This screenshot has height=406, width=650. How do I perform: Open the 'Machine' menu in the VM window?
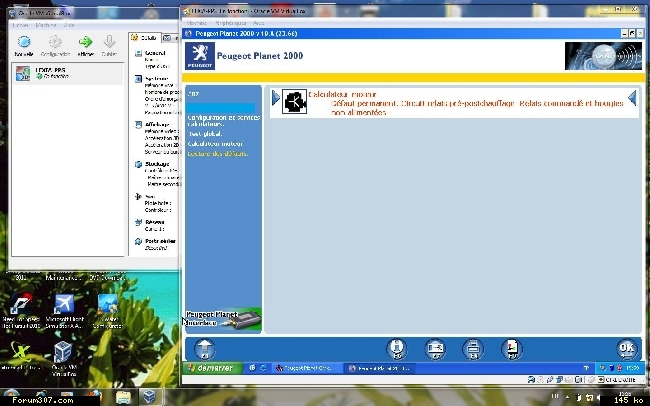197,23
